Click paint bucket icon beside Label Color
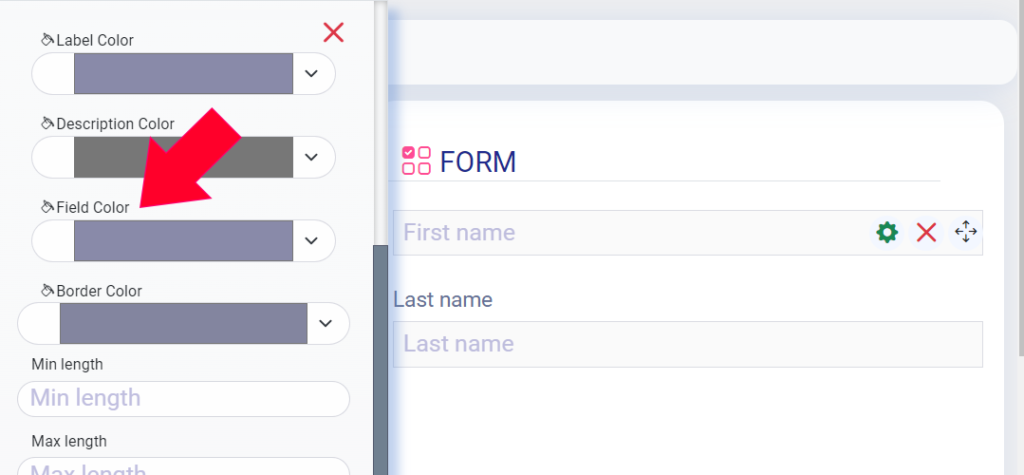Screen dimensions: 1024x475 pyautogui.click(x=47, y=40)
